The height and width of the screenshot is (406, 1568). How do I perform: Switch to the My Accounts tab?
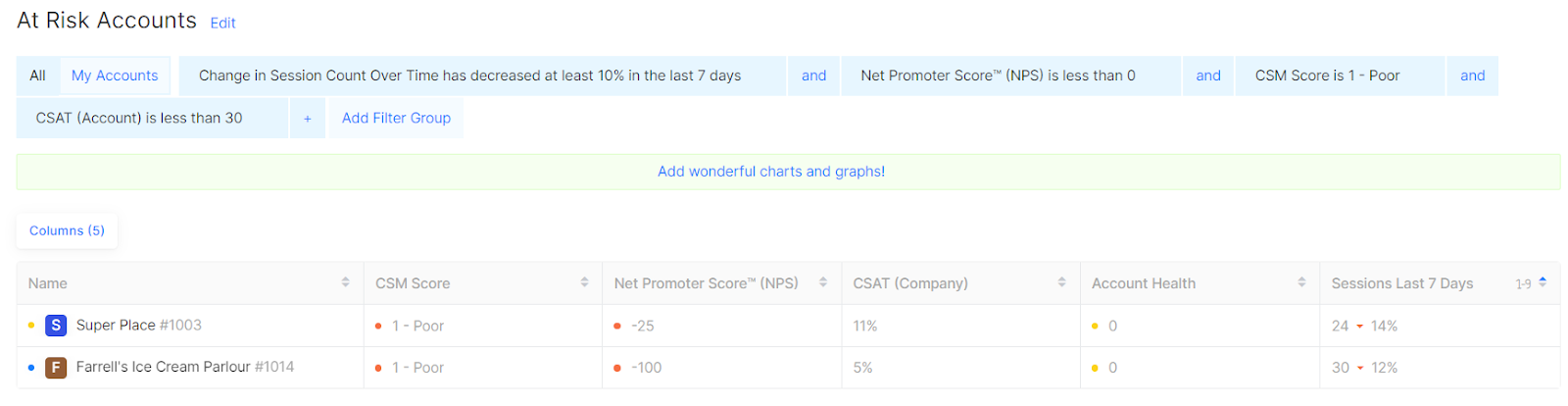(x=115, y=76)
